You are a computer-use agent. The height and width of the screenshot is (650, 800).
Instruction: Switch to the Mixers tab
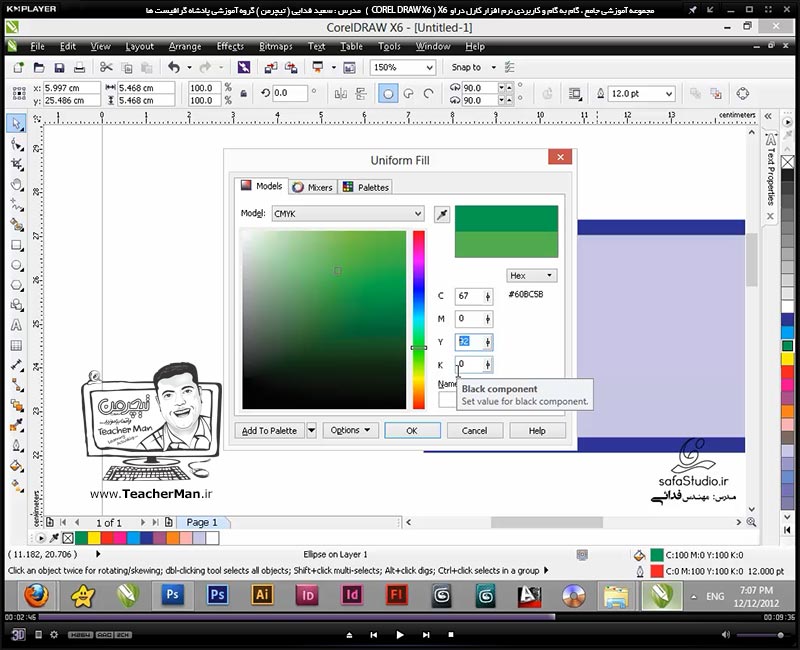[x=312, y=187]
